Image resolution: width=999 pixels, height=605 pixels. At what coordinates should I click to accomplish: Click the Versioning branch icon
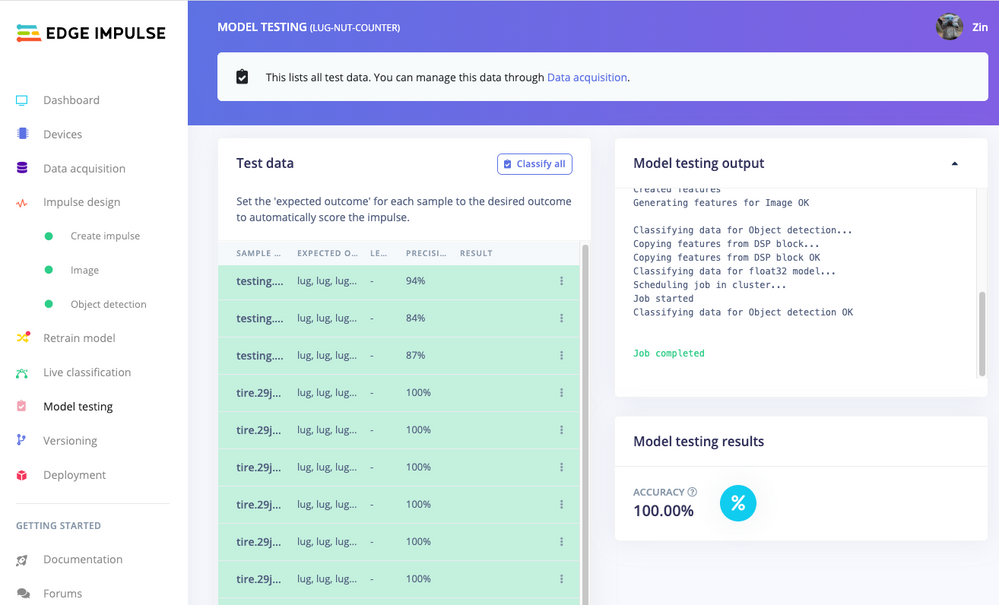[x=22, y=440]
